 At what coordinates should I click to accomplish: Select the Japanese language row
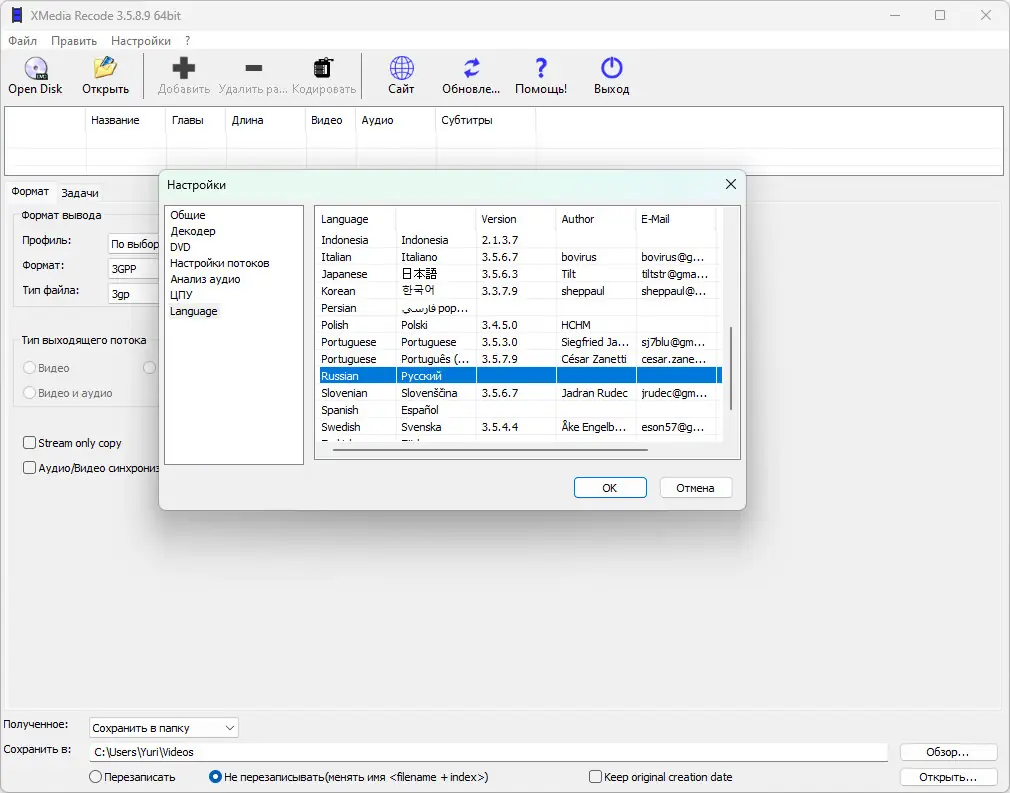pos(520,274)
